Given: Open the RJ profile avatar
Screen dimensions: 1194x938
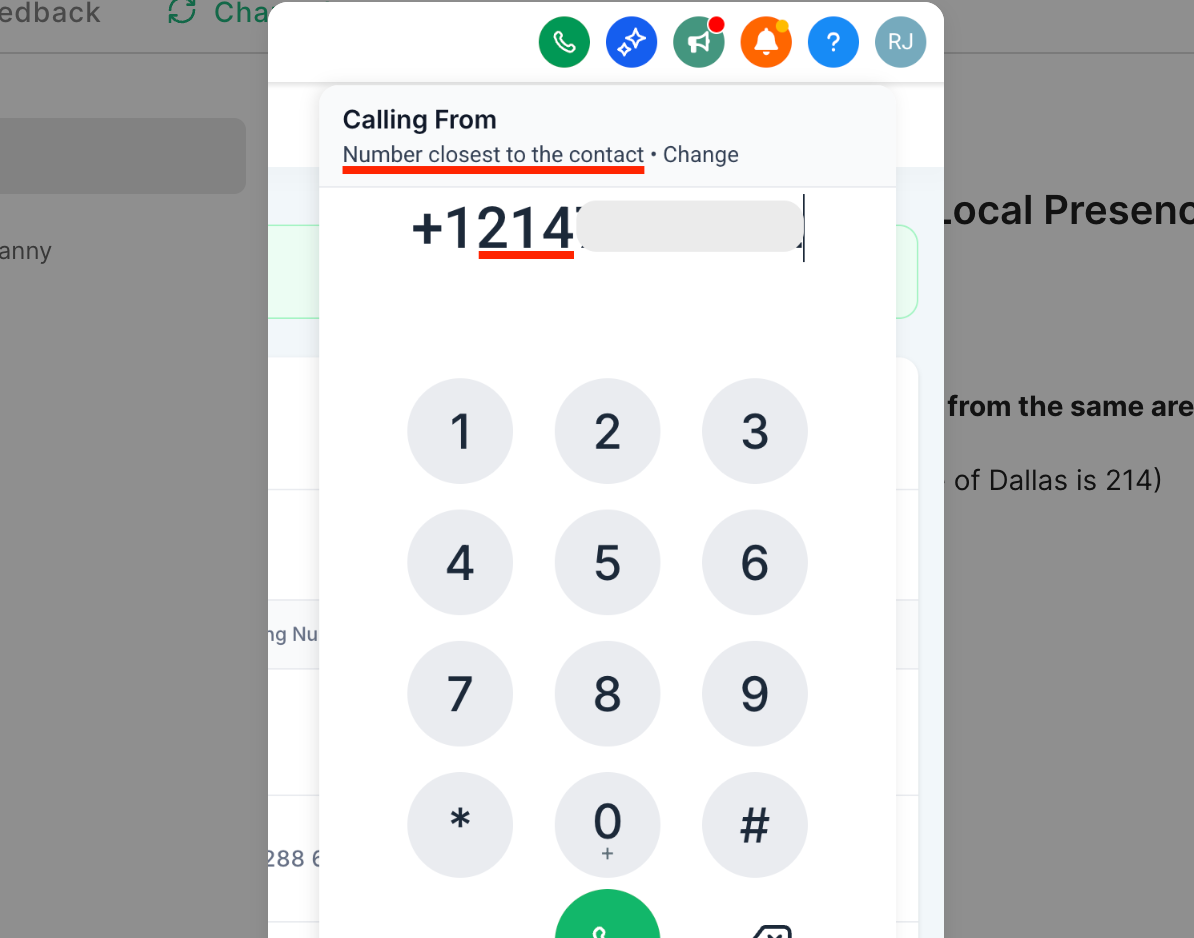Looking at the screenshot, I should 901,42.
